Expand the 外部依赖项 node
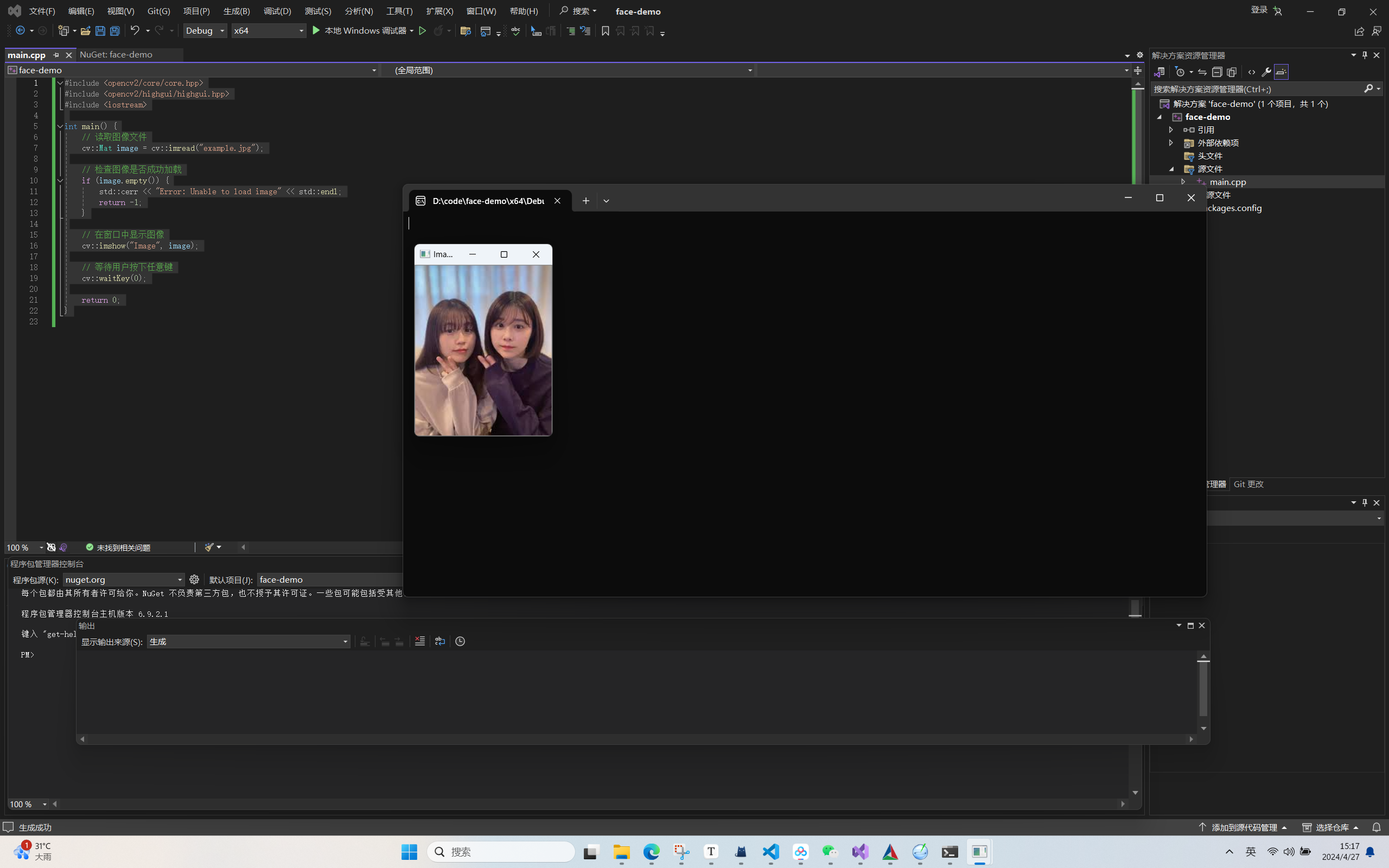The height and width of the screenshot is (868, 1389). [x=1171, y=143]
